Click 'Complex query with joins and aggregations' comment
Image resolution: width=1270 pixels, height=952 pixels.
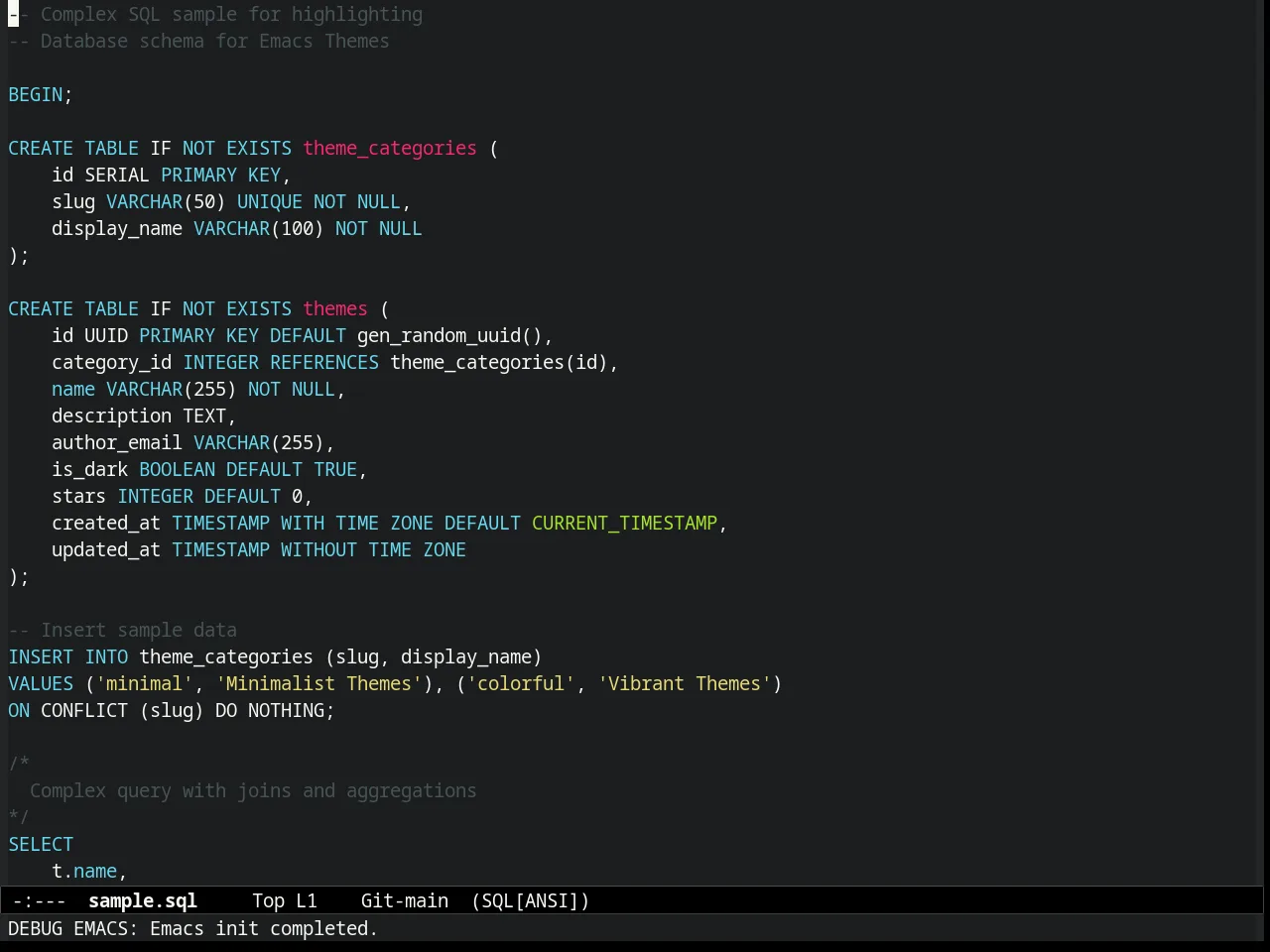click(x=253, y=790)
